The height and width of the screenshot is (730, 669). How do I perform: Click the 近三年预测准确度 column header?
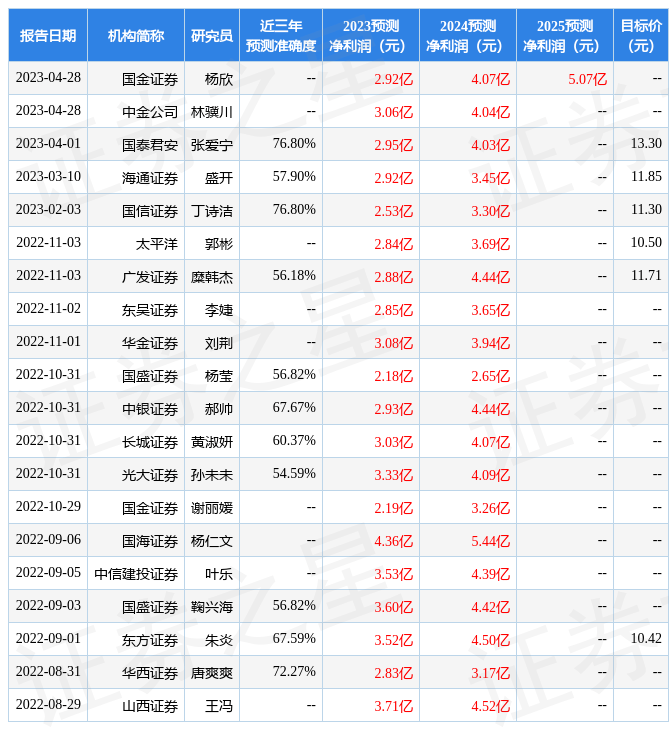pyautogui.click(x=281, y=36)
